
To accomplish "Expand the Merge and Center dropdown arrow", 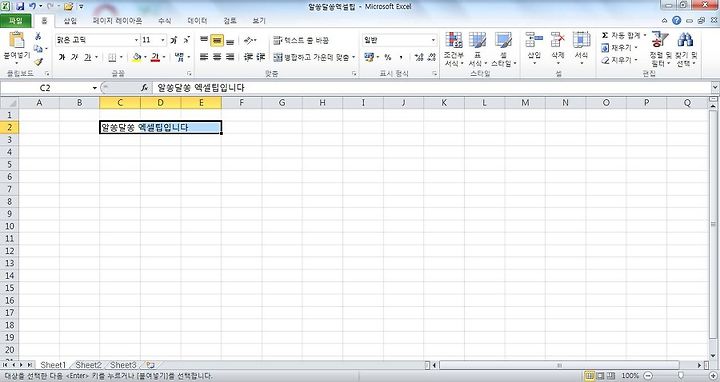I will click(353, 57).
